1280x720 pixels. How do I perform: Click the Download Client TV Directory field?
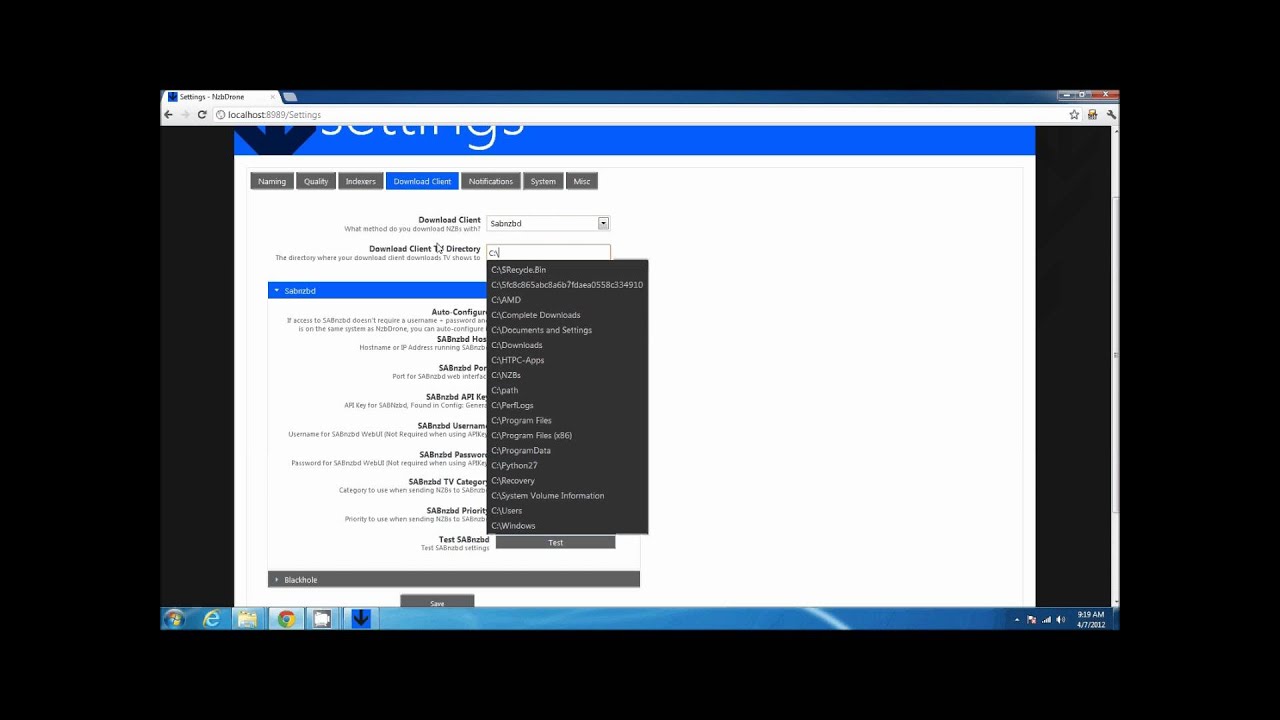click(x=548, y=252)
